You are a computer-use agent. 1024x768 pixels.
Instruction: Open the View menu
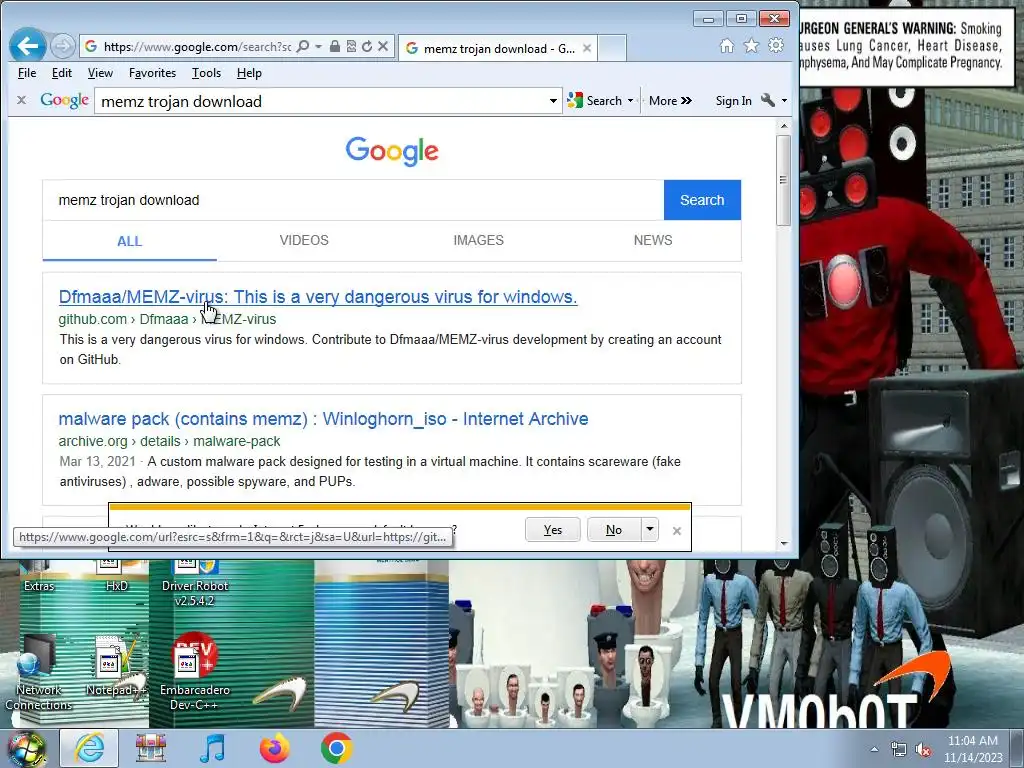pyautogui.click(x=100, y=73)
